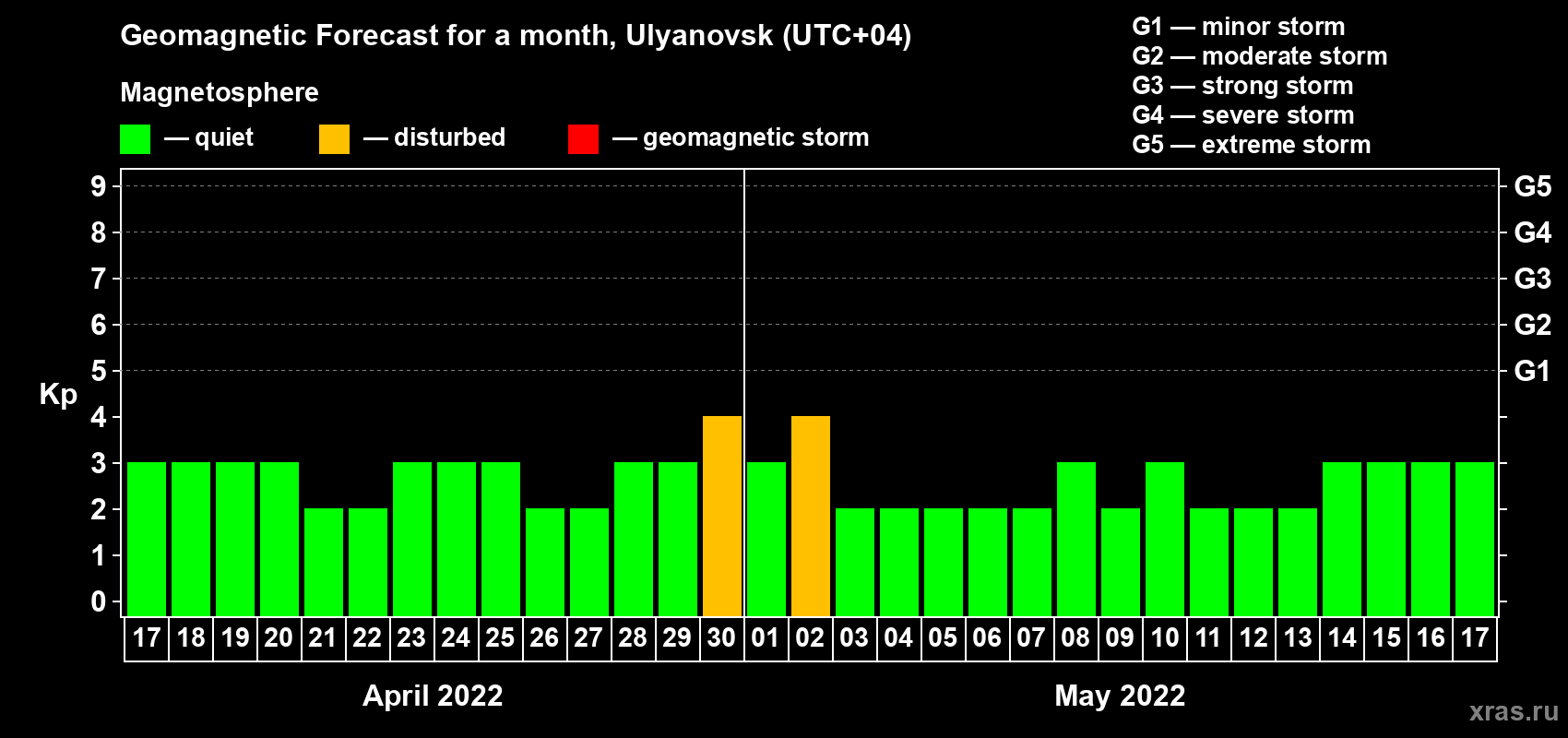Click the orange bar for May 02
Viewport: 1568px width, 738px height.
pyautogui.click(x=810, y=517)
